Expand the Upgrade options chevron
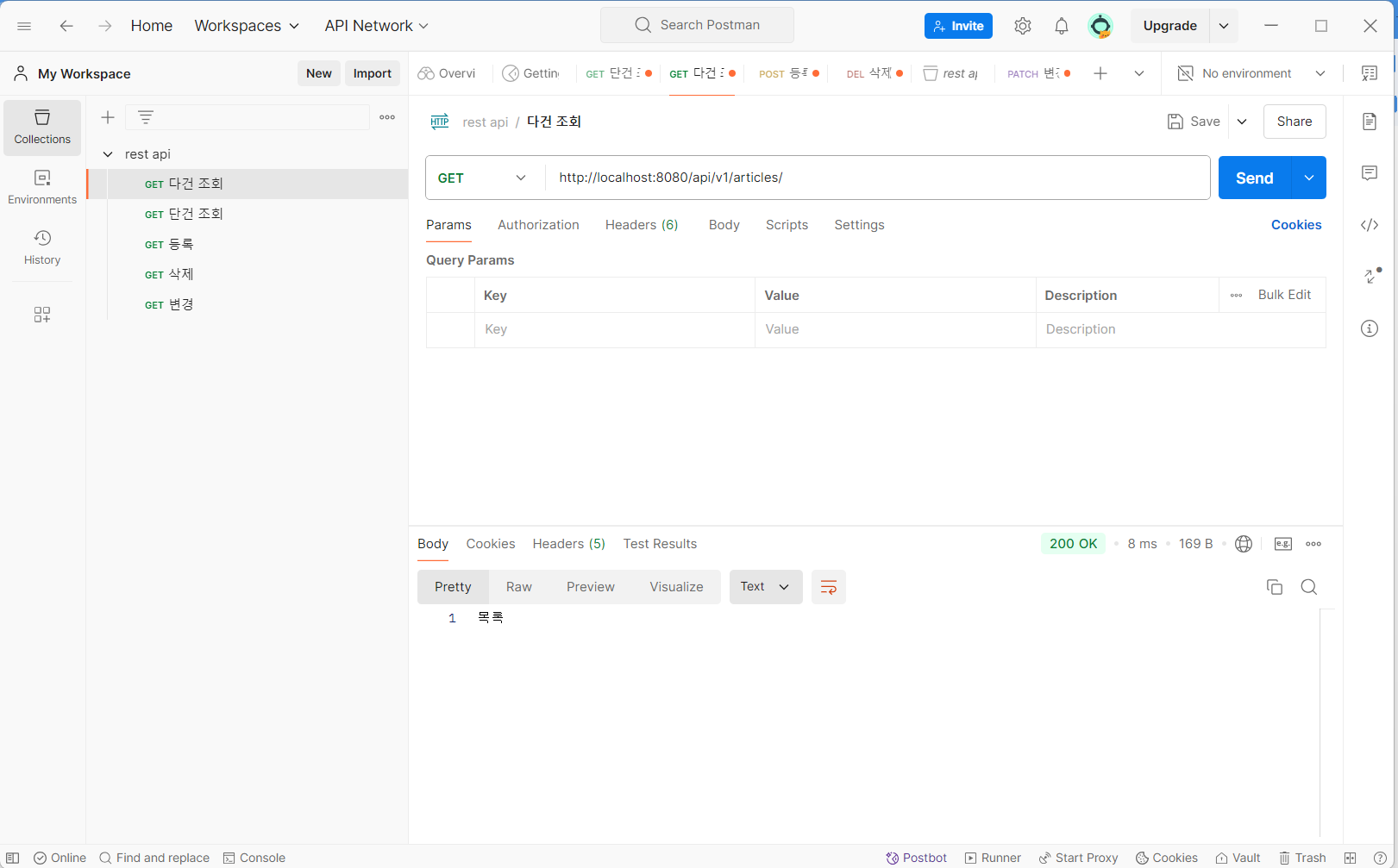This screenshot has height=868, width=1398. click(x=1224, y=26)
